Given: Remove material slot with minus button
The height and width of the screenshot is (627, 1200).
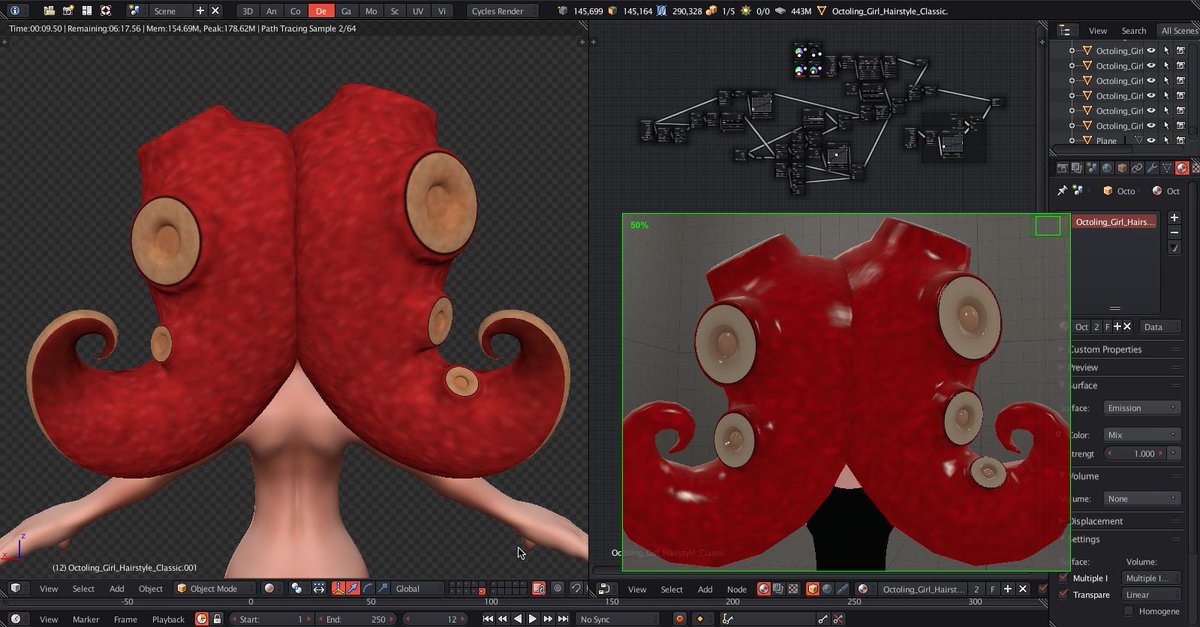Looking at the screenshot, I should tap(1174, 233).
